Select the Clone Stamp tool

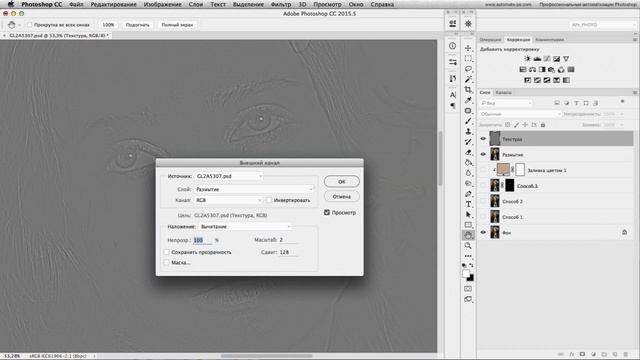click(x=468, y=131)
